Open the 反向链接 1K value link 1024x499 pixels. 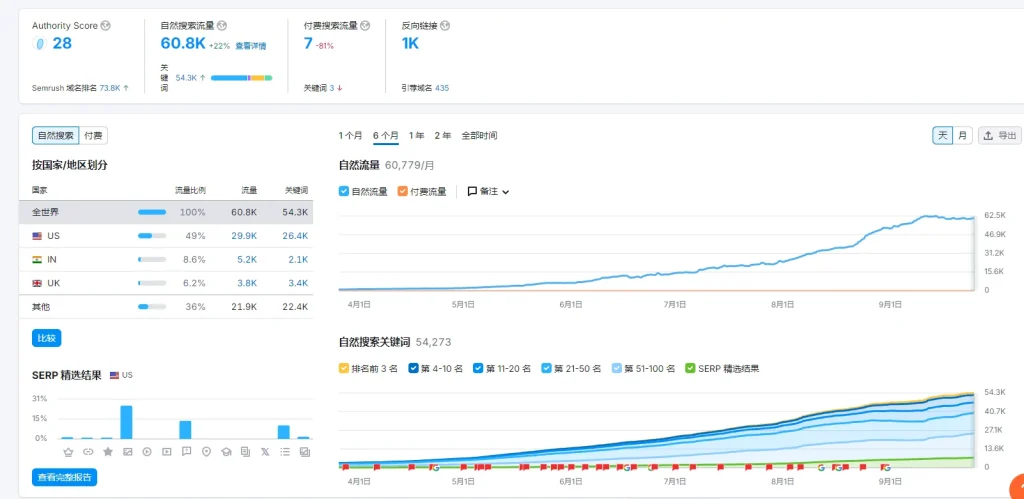tap(410, 44)
